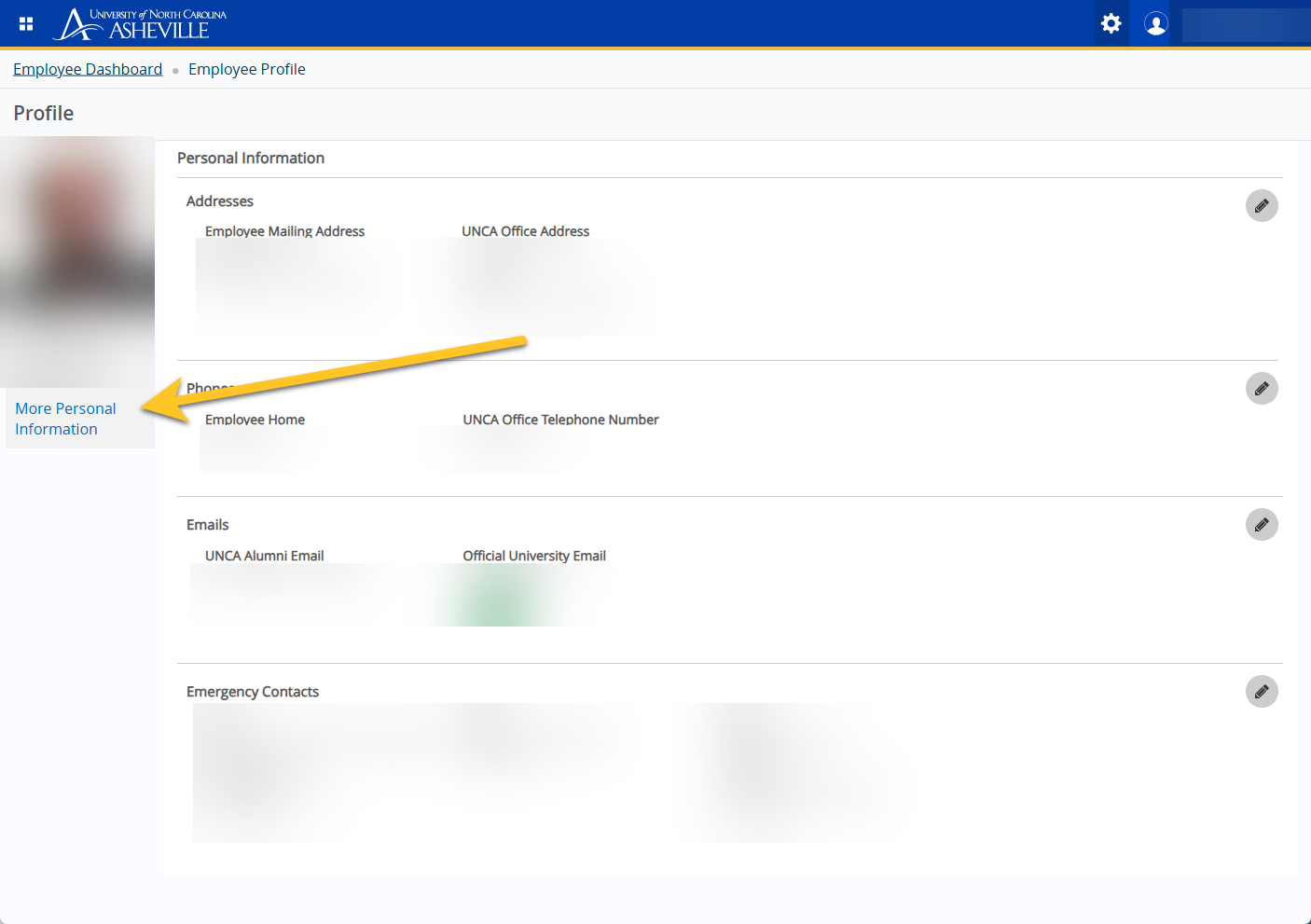Open the More Personal Information link
The image size is (1311, 924).
click(65, 419)
